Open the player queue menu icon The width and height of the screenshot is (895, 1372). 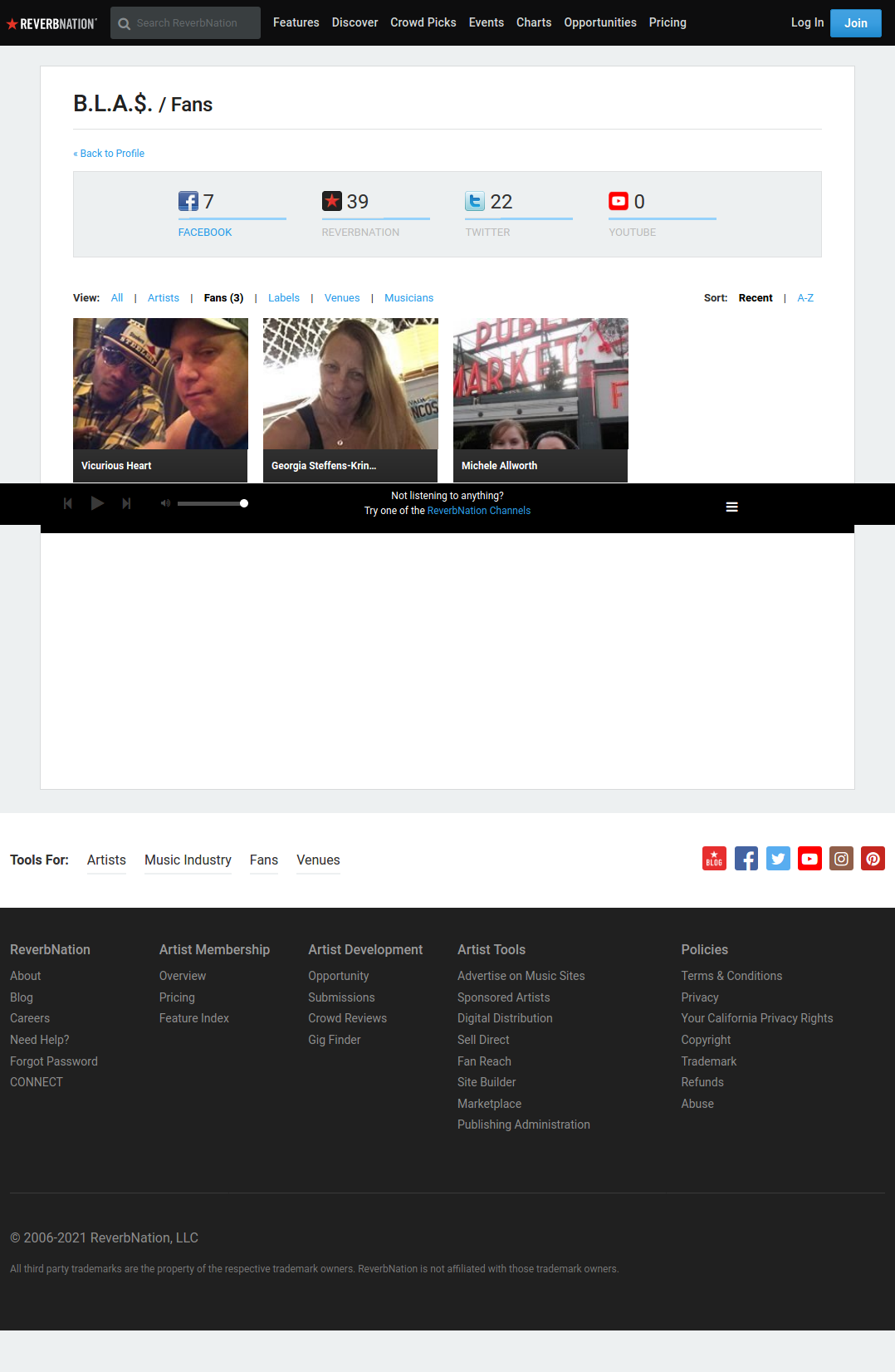pyautogui.click(x=732, y=507)
